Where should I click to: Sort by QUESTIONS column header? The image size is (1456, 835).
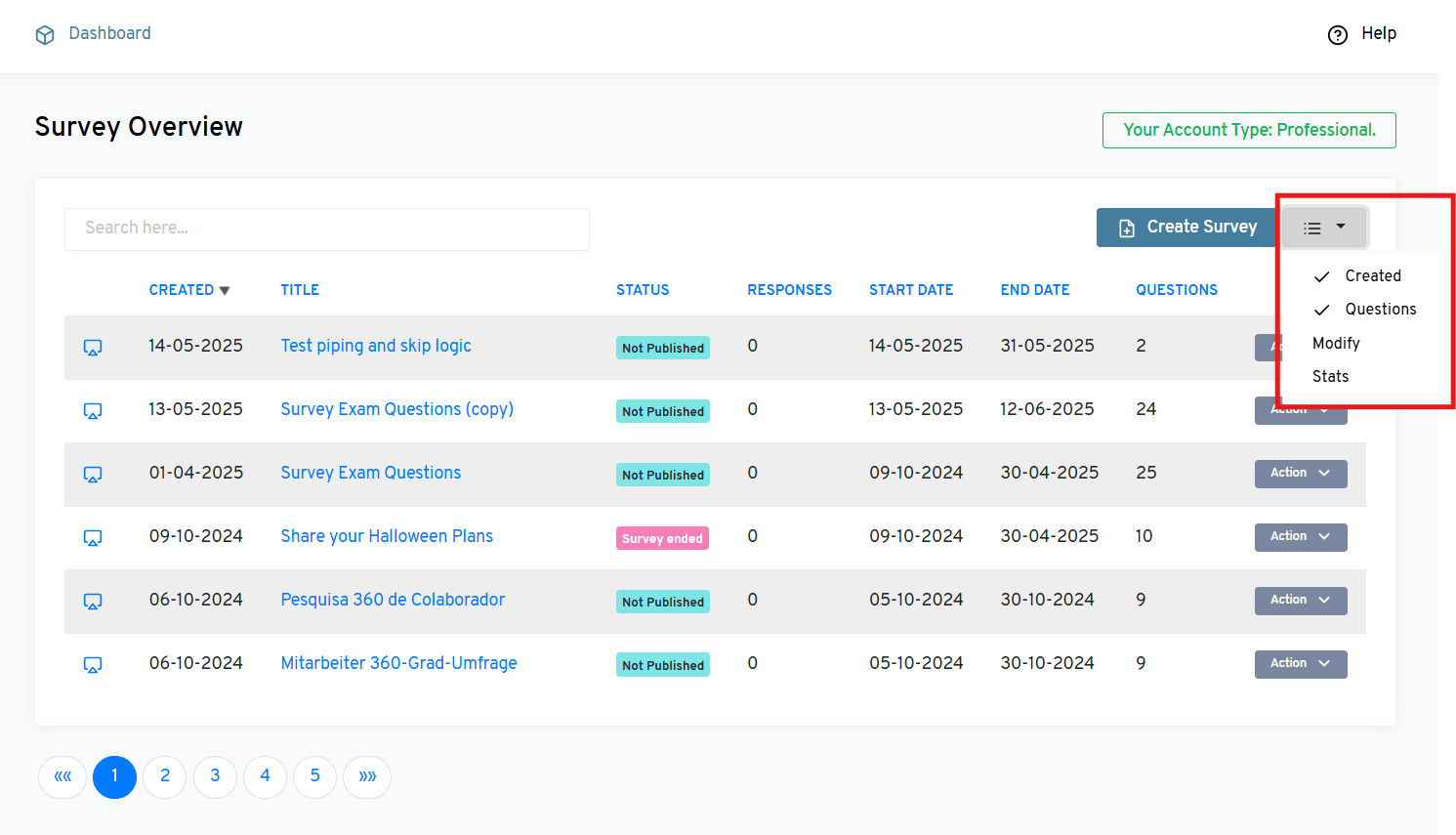(1177, 290)
